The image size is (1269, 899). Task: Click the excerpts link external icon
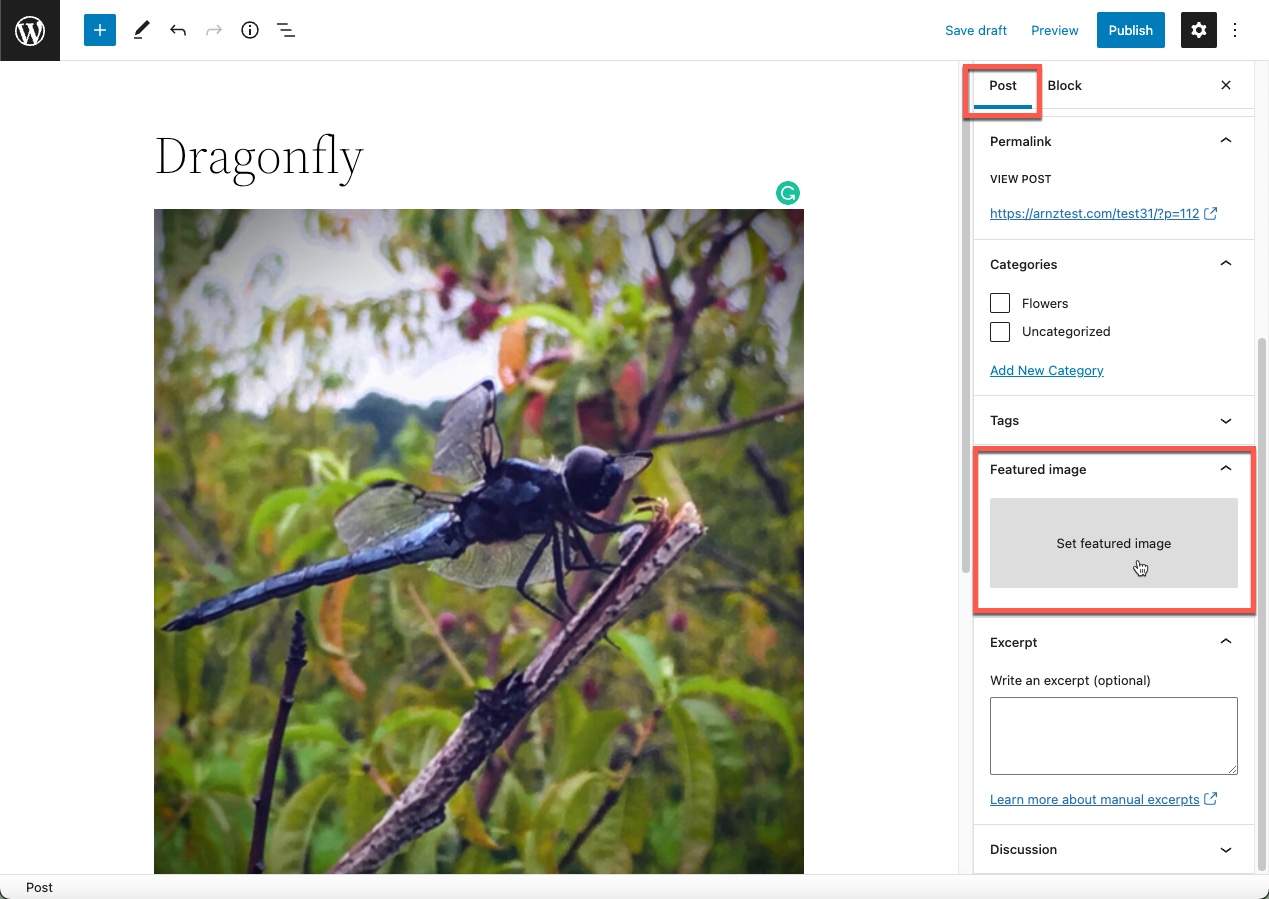click(1211, 799)
